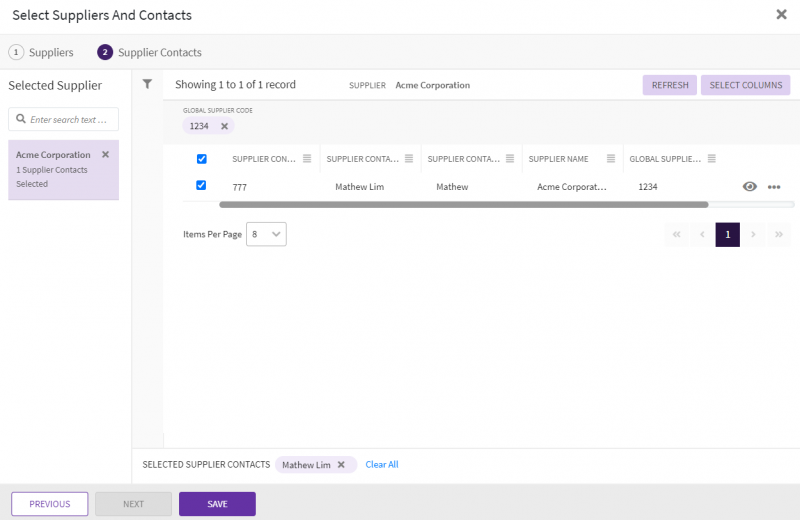
Task: View details with the eye icon
Action: [749, 187]
